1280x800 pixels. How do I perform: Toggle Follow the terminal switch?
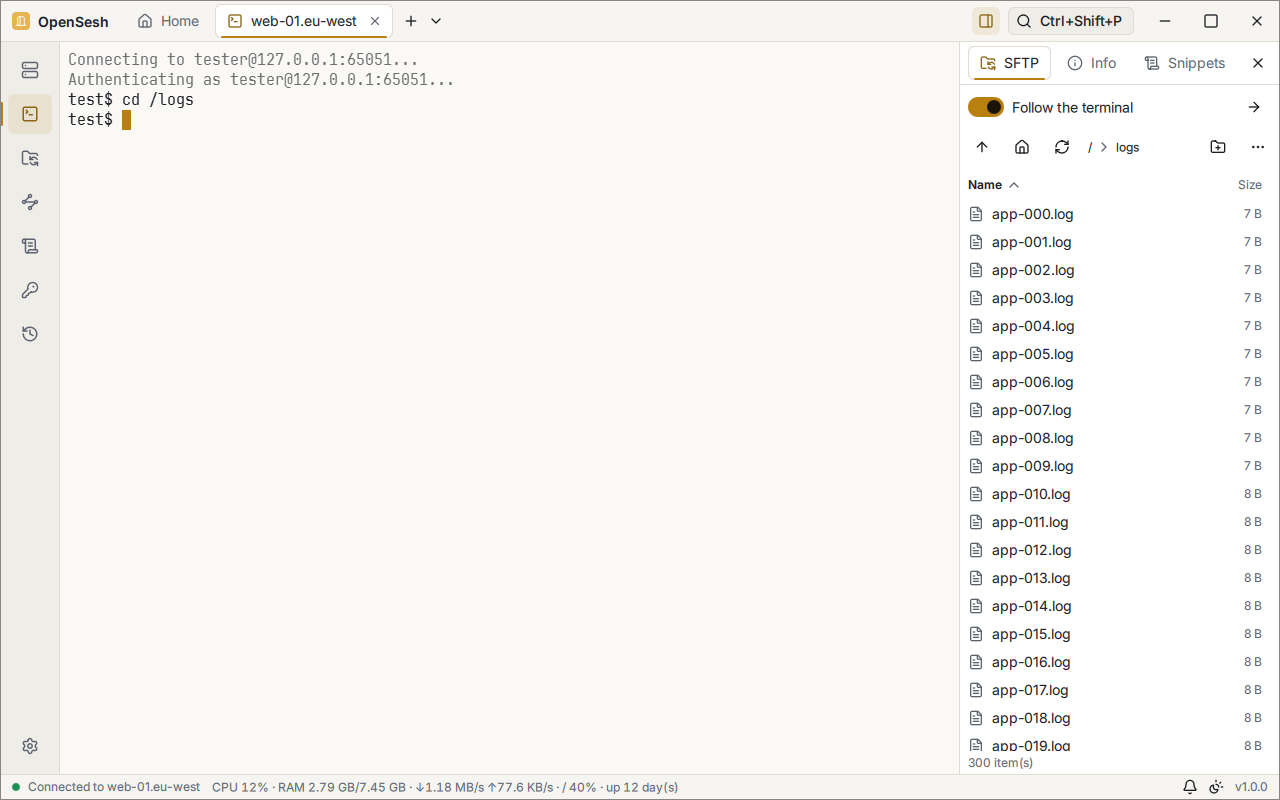986,107
